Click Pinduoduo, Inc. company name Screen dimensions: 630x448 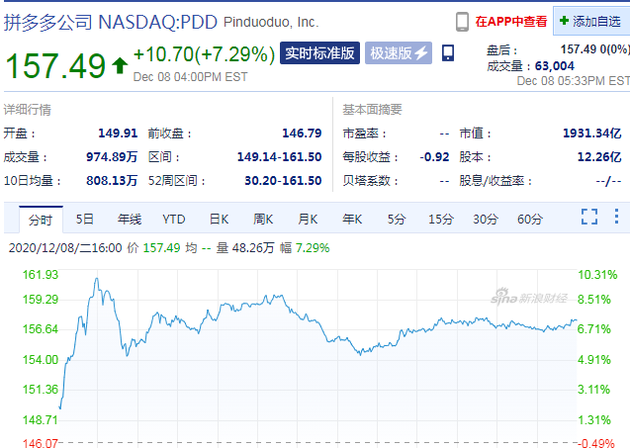pyautogui.click(x=271, y=22)
